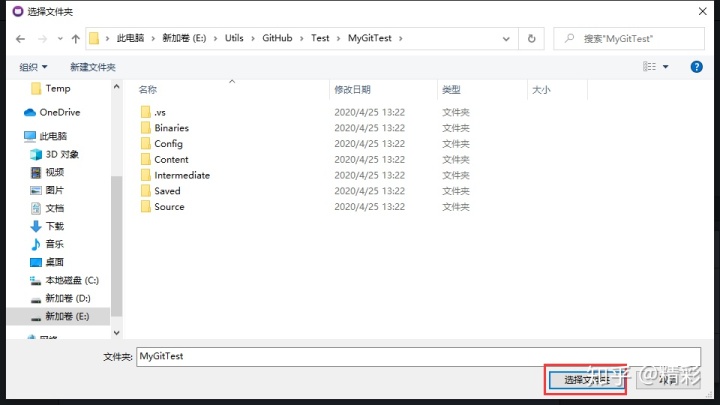
Task: Select the Intermediate folder icon
Action: [146, 175]
